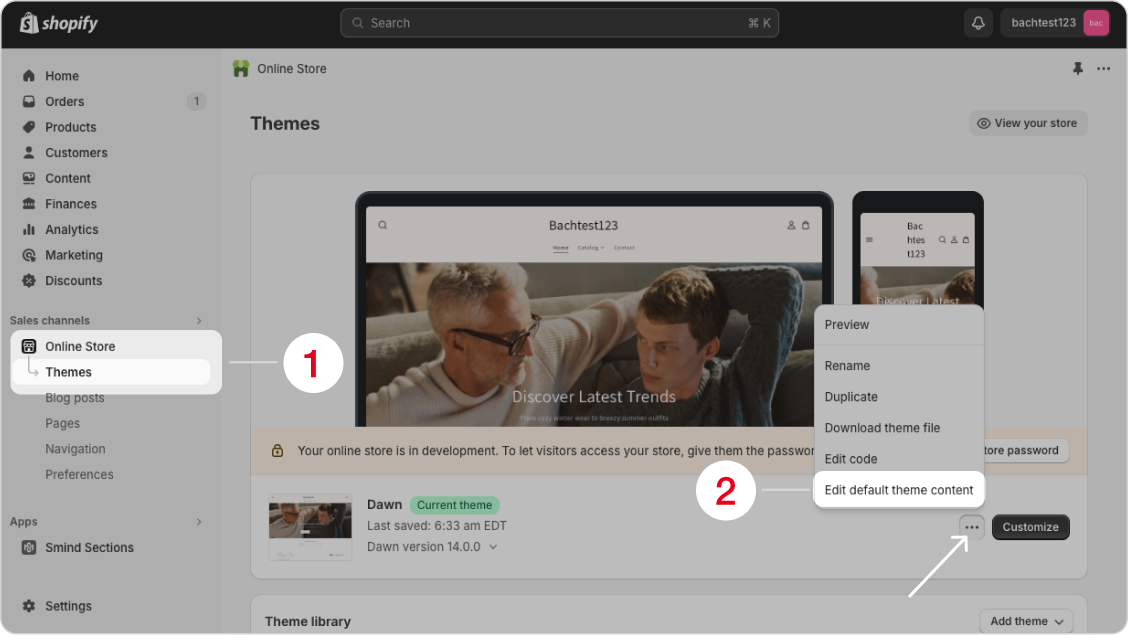The width and height of the screenshot is (1128, 635).
Task: Expand the Apps section chevron
Action: [198, 522]
